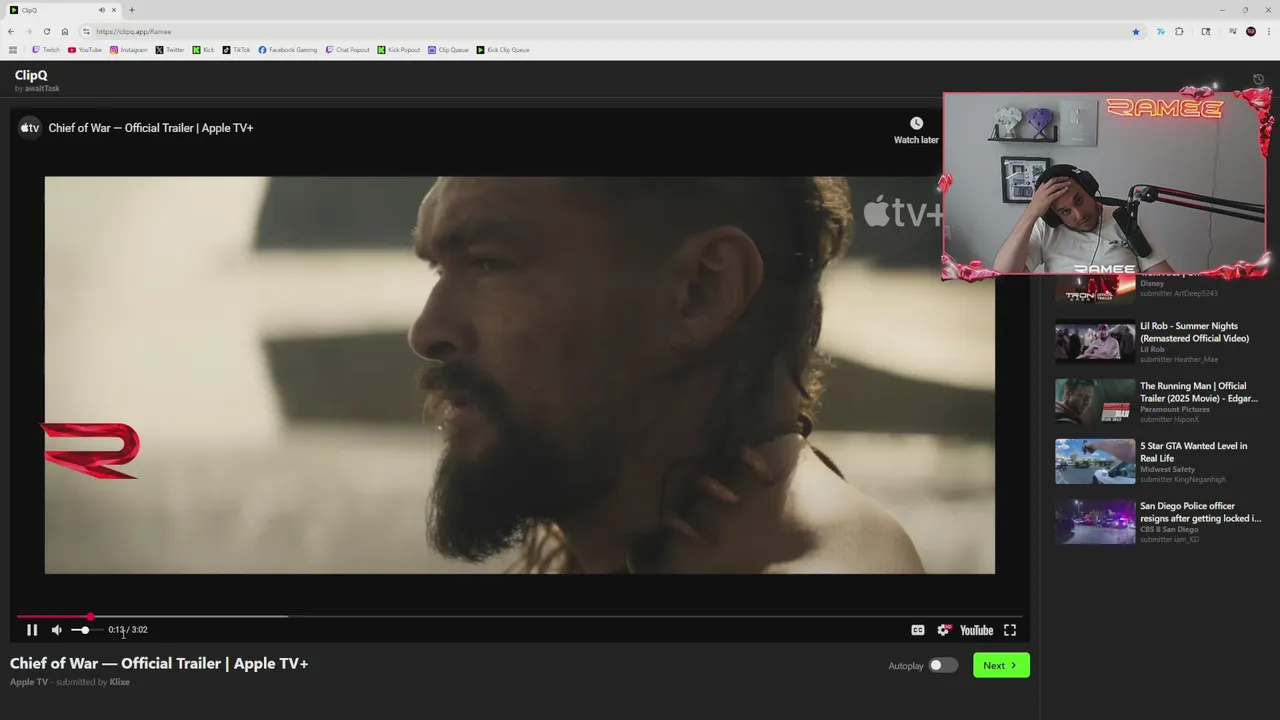Open the video title link in player
The image size is (1280, 720).
pyautogui.click(x=151, y=128)
